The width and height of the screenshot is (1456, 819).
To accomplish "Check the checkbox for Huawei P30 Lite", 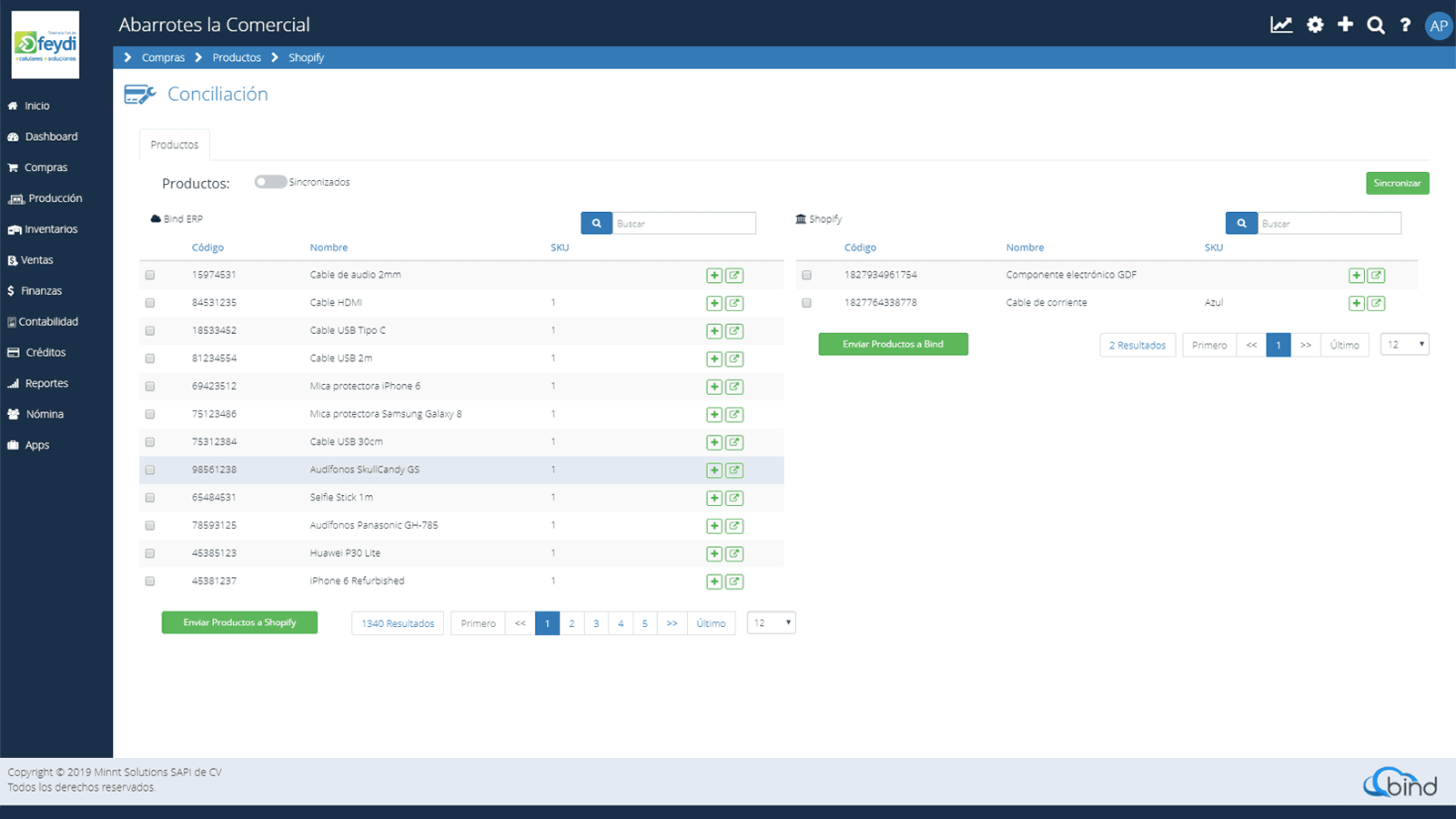I will coord(149,553).
